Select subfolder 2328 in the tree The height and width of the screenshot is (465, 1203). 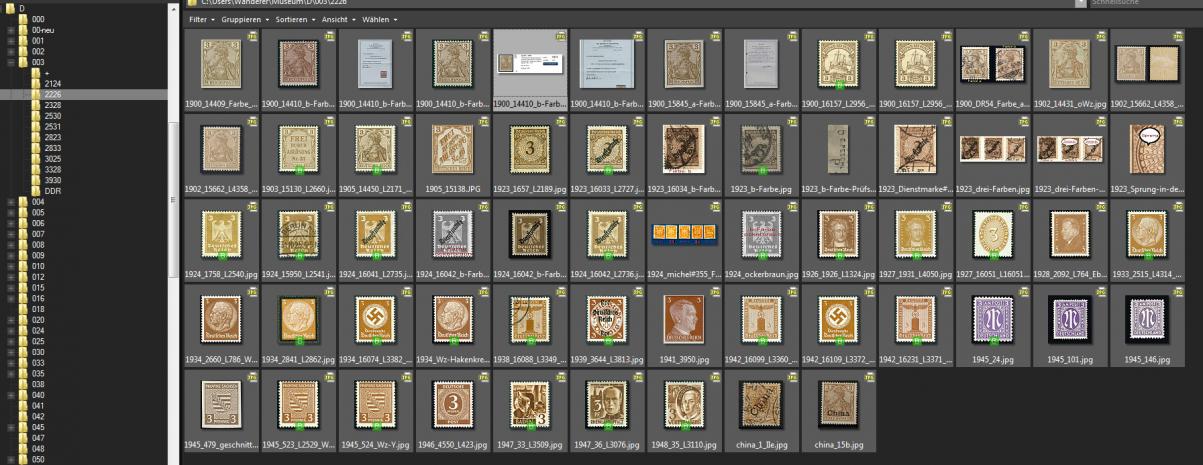coord(46,104)
